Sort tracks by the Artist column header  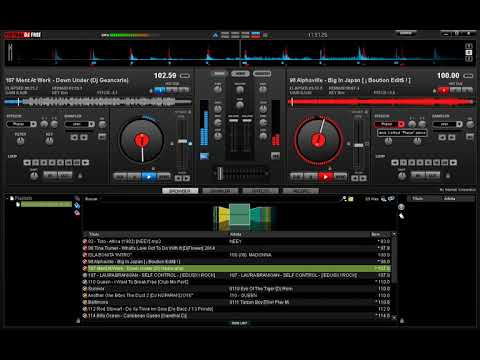pos(236,234)
